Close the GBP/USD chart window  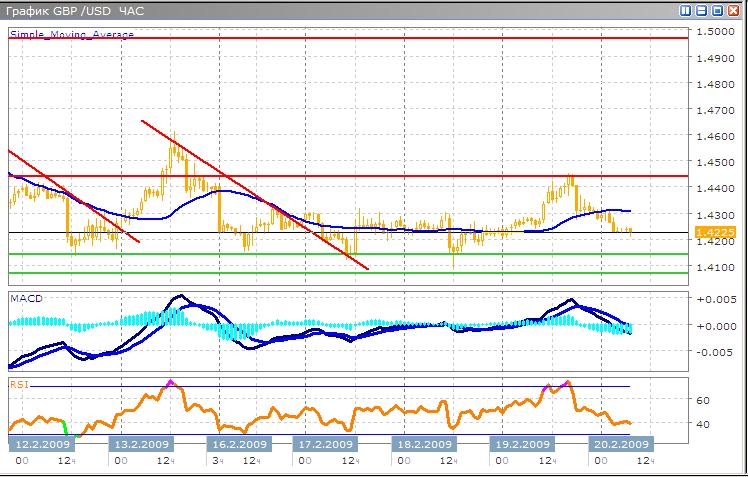coord(732,11)
